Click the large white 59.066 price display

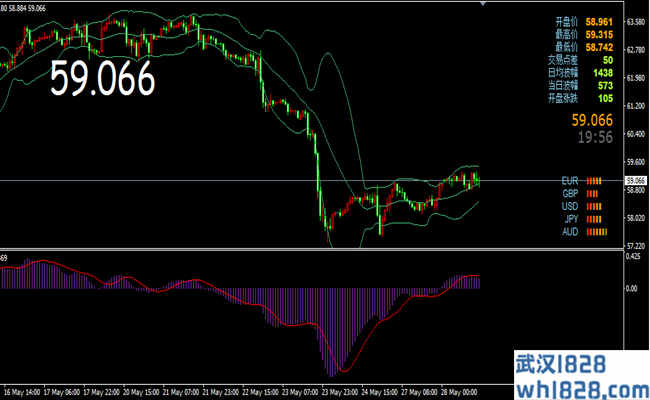(103, 79)
